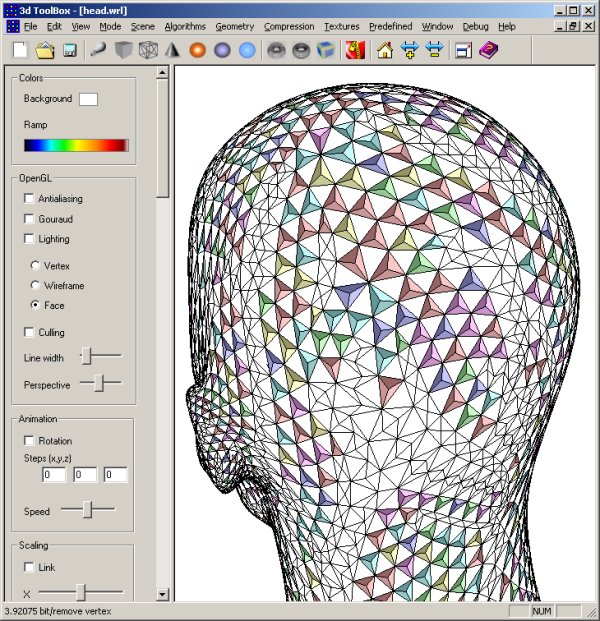Click the wireframe cube toolbar icon

click(147, 49)
